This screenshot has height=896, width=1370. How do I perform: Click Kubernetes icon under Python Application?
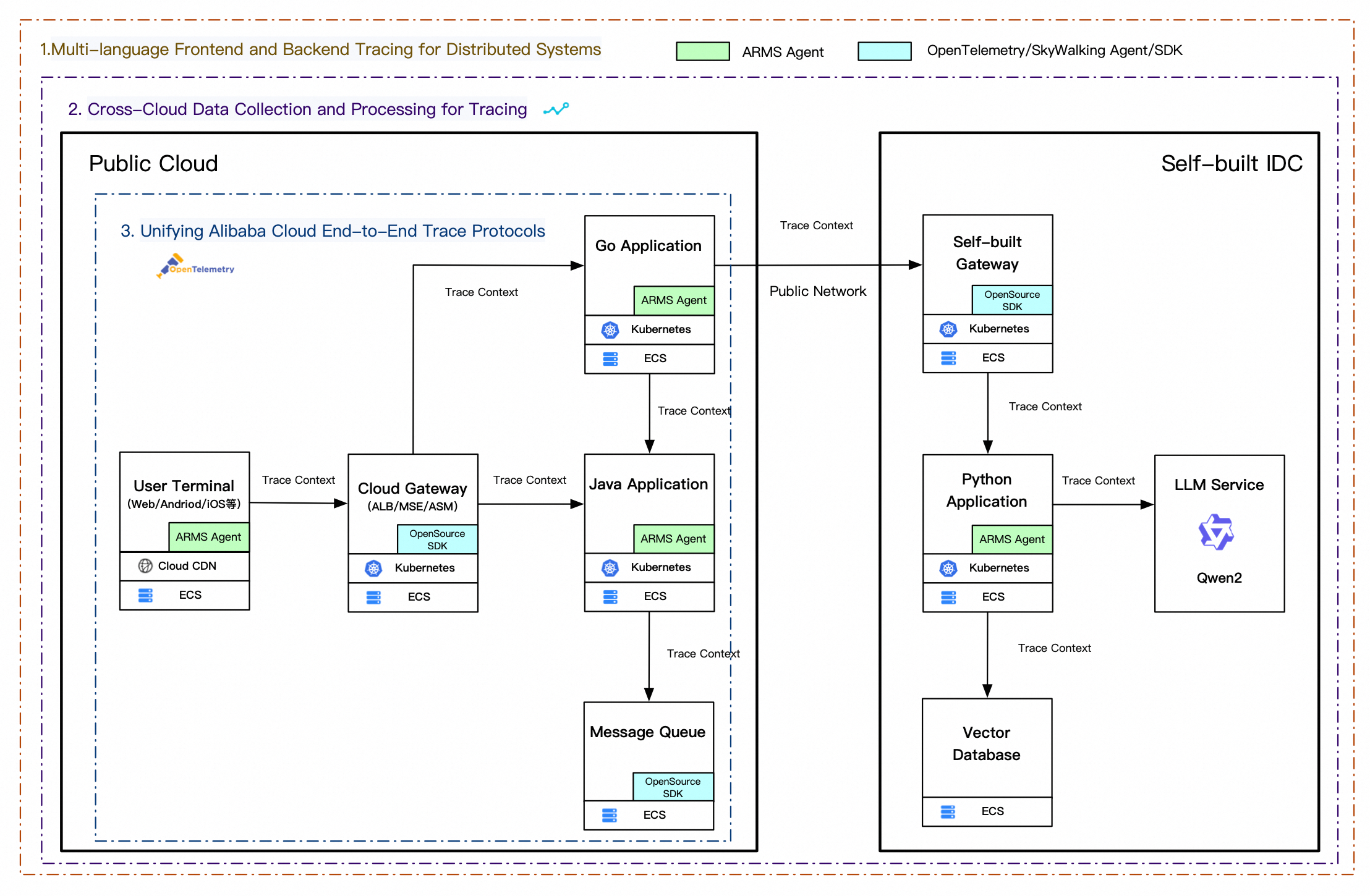point(948,568)
